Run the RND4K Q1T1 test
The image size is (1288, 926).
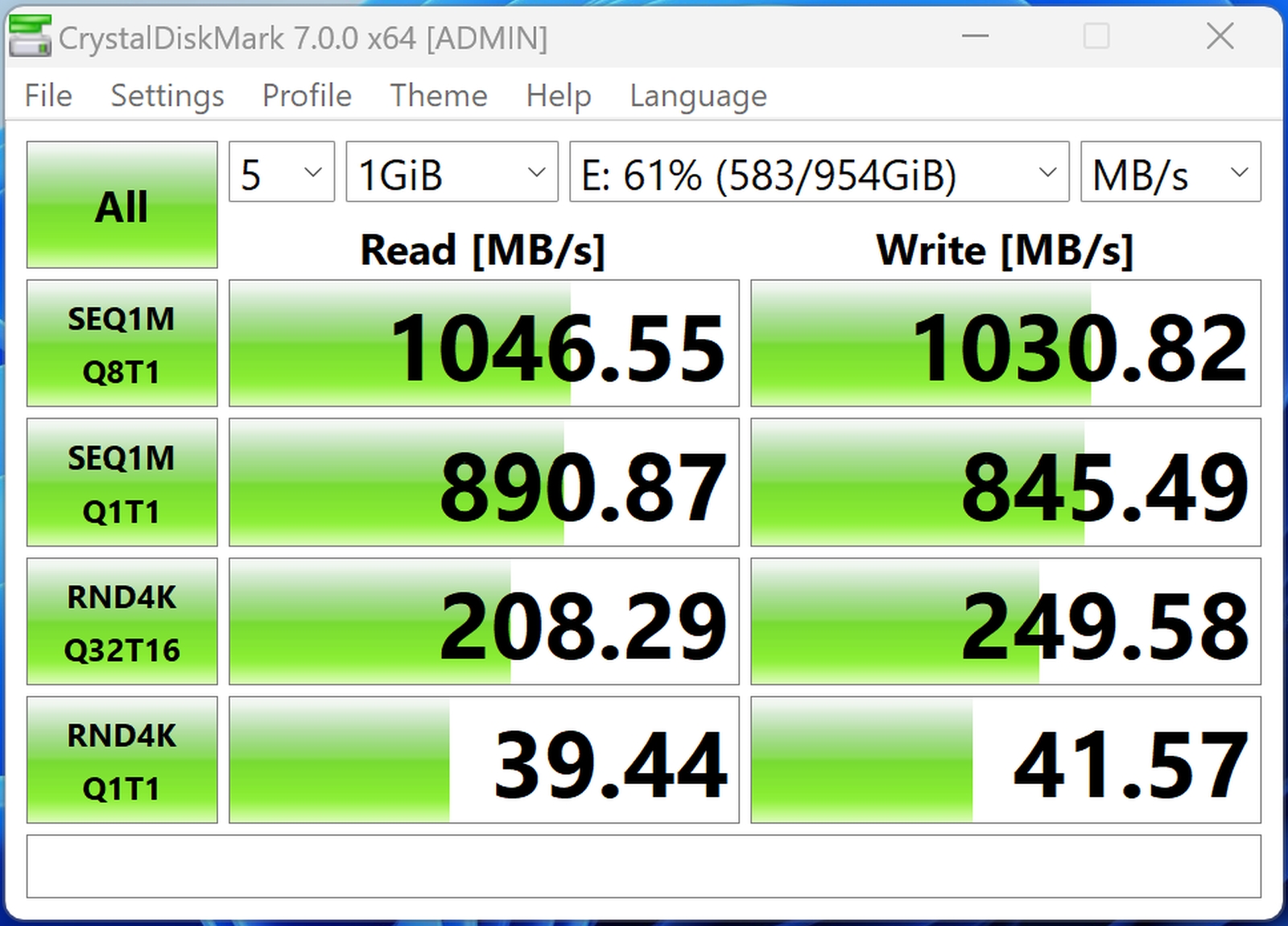[122, 760]
